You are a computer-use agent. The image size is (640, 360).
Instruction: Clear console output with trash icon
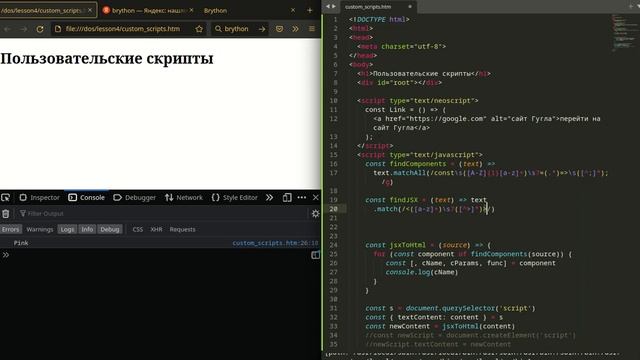(6, 213)
